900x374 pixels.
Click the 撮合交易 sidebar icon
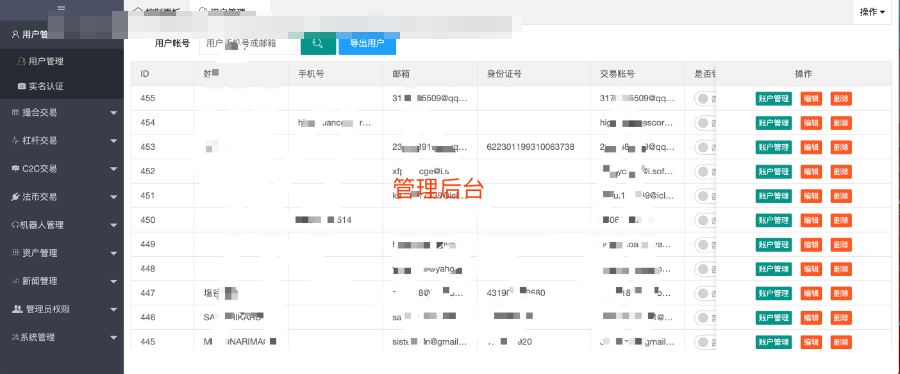(15, 113)
